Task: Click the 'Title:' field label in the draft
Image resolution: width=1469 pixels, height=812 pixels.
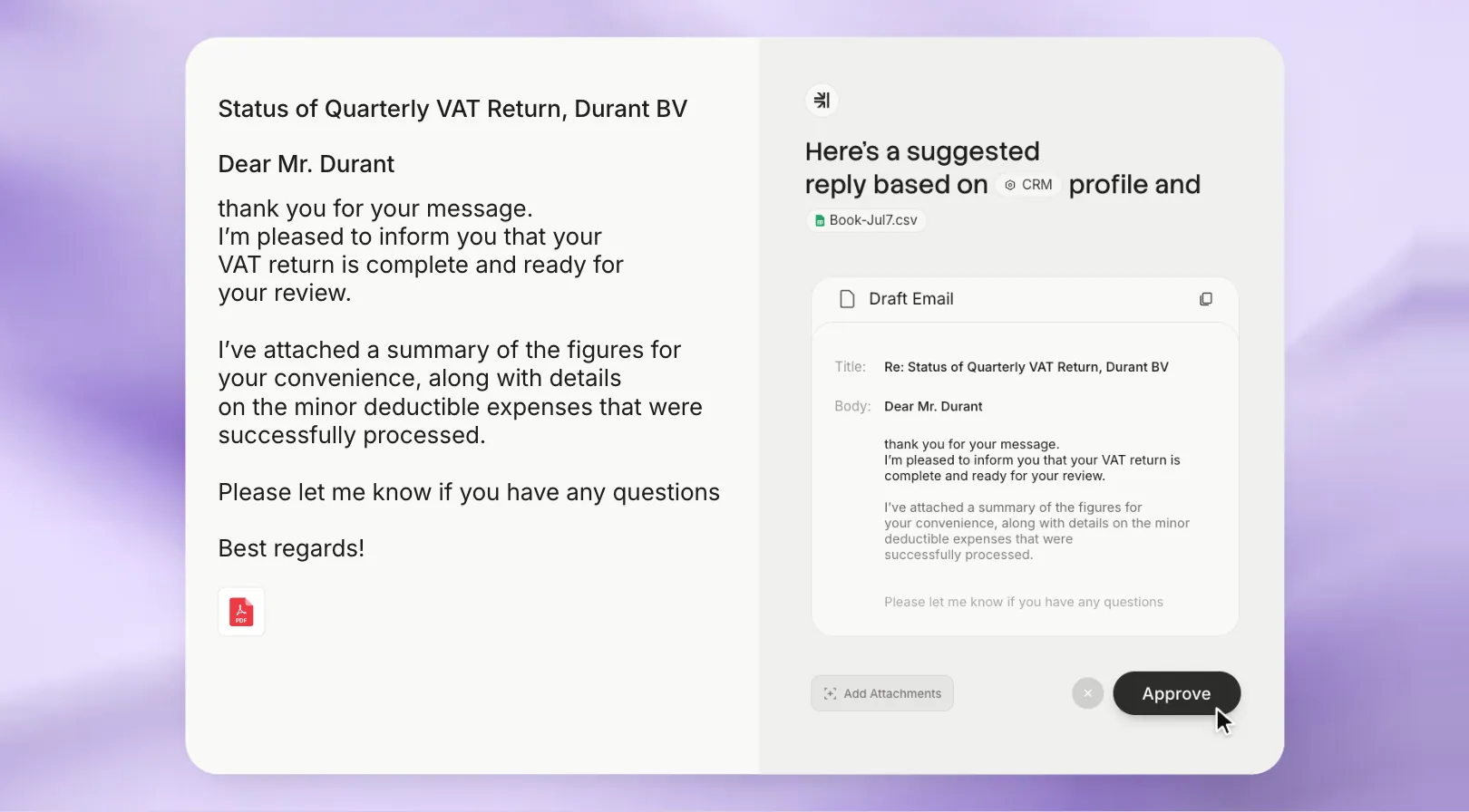Action: (851, 367)
